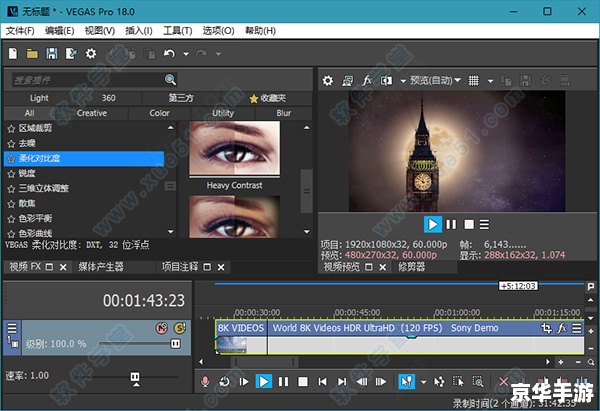Screen dimensions: 600x411
Task: Open Event Pan/Crop icon on the clip
Action: point(546,328)
